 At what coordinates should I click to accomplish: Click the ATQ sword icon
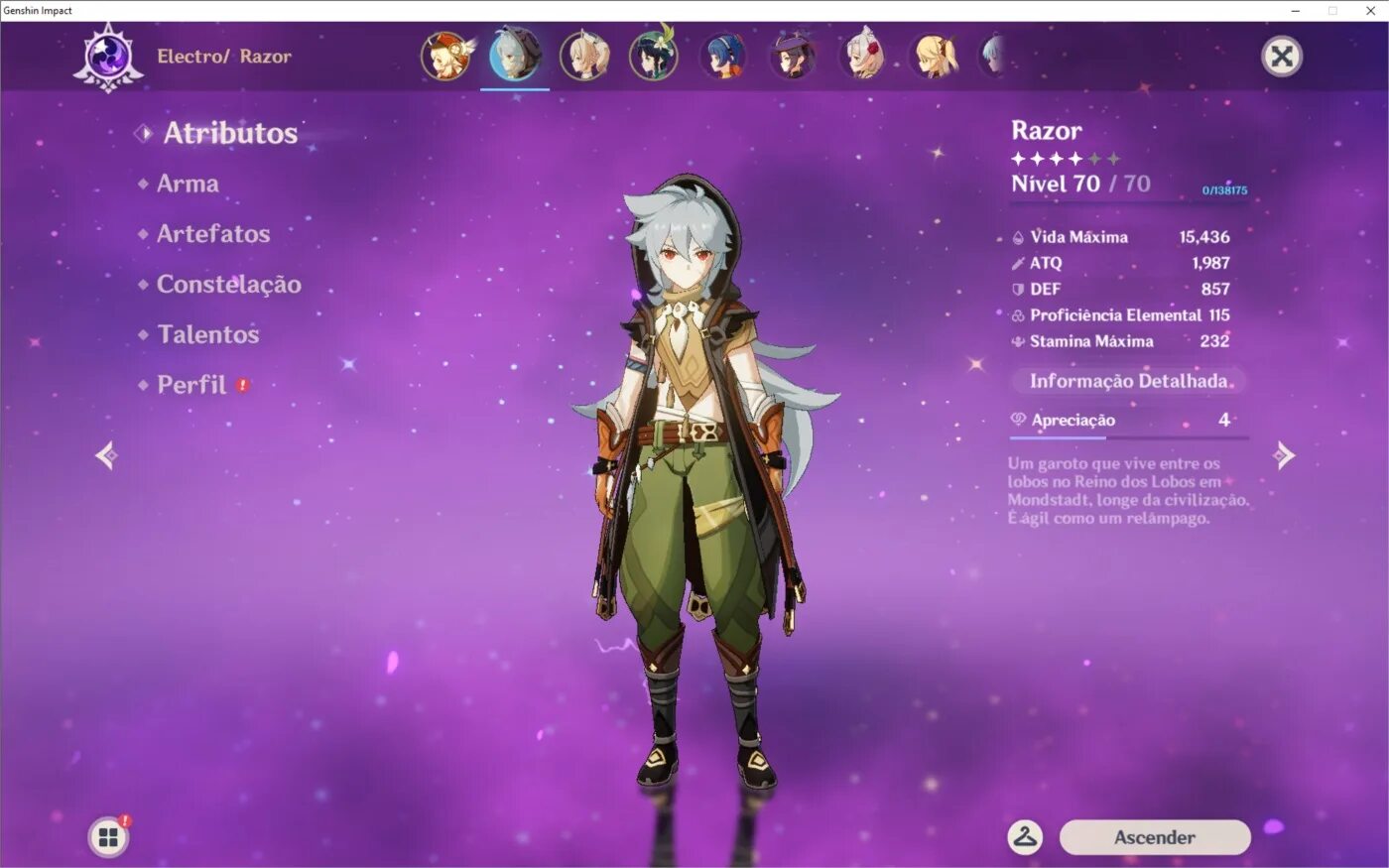1018,264
